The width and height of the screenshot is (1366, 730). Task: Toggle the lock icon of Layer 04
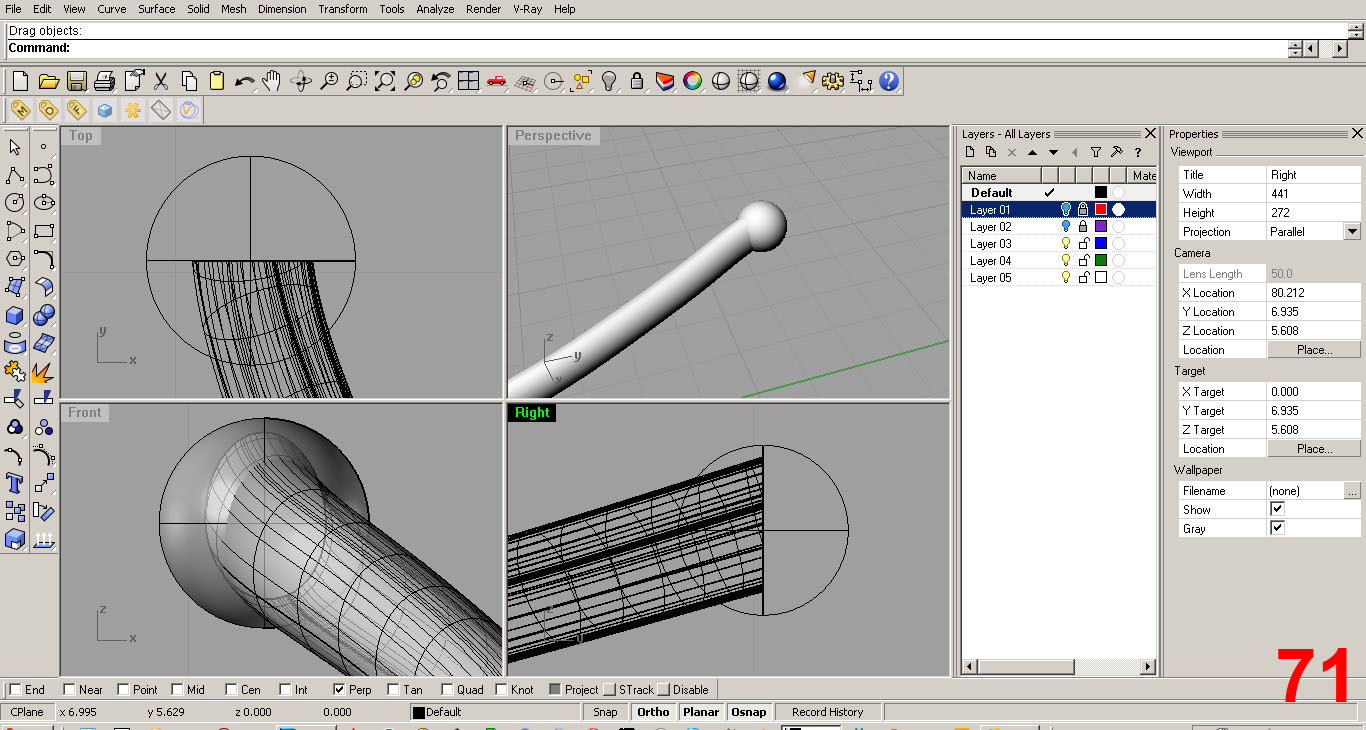click(x=1083, y=261)
